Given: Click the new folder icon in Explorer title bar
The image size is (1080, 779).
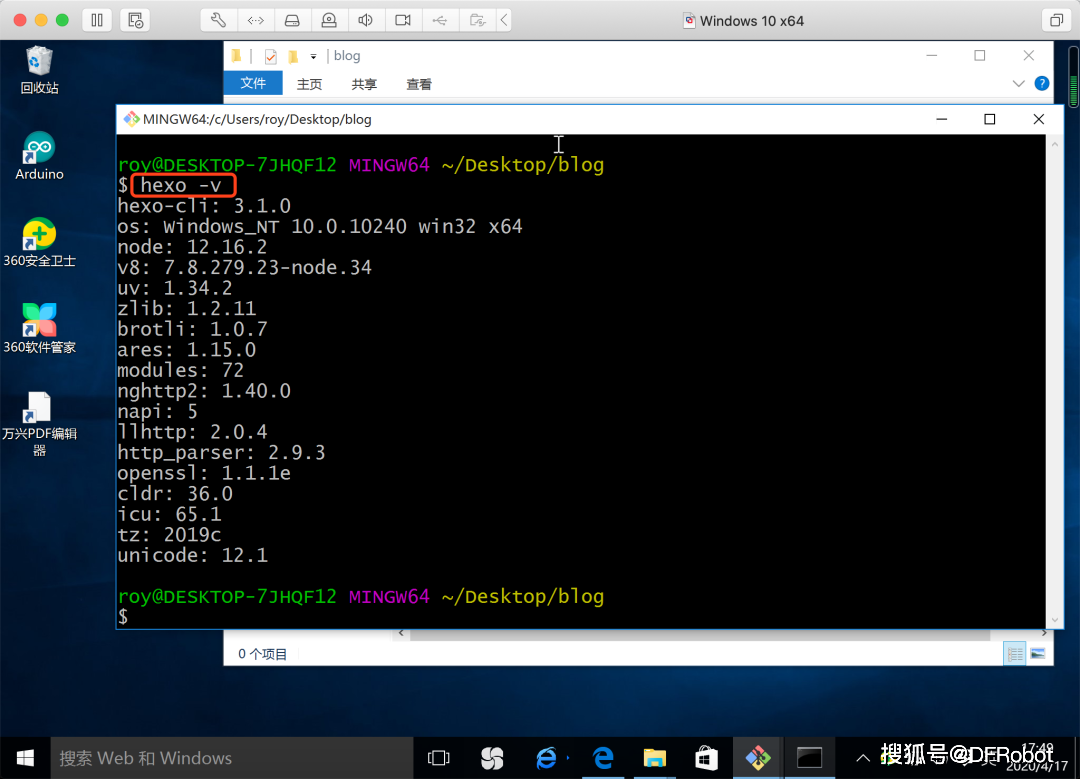Looking at the screenshot, I should (293, 56).
